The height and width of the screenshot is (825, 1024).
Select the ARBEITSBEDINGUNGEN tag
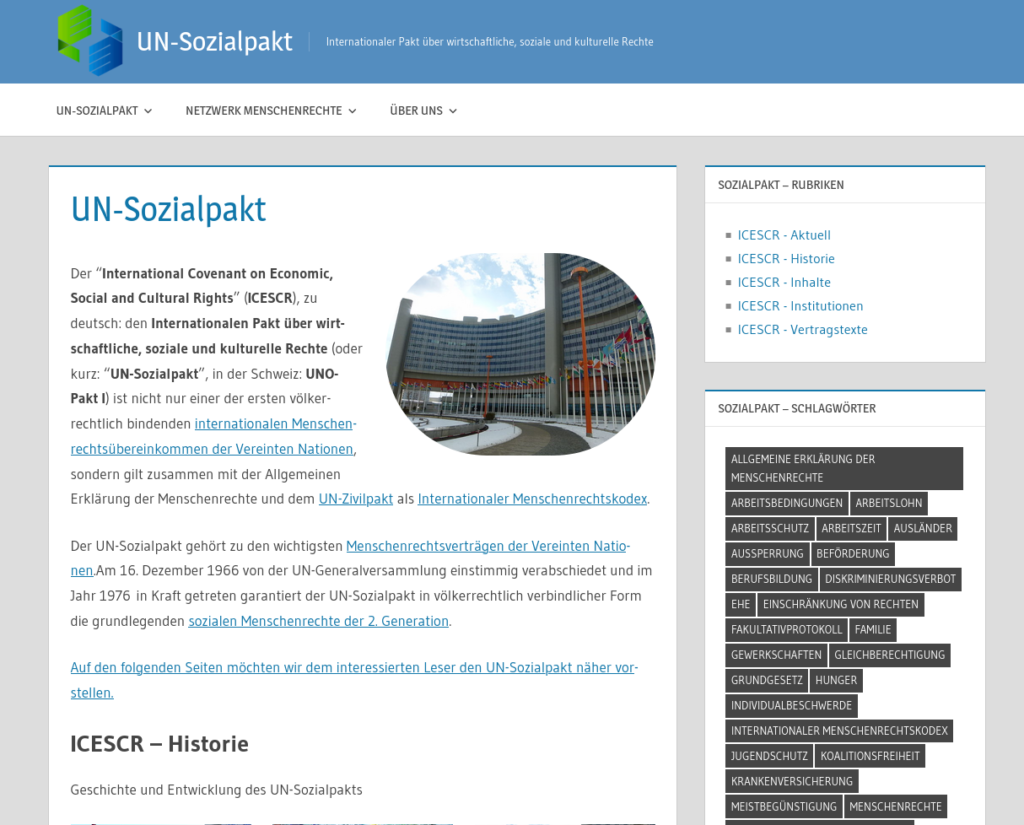(786, 503)
